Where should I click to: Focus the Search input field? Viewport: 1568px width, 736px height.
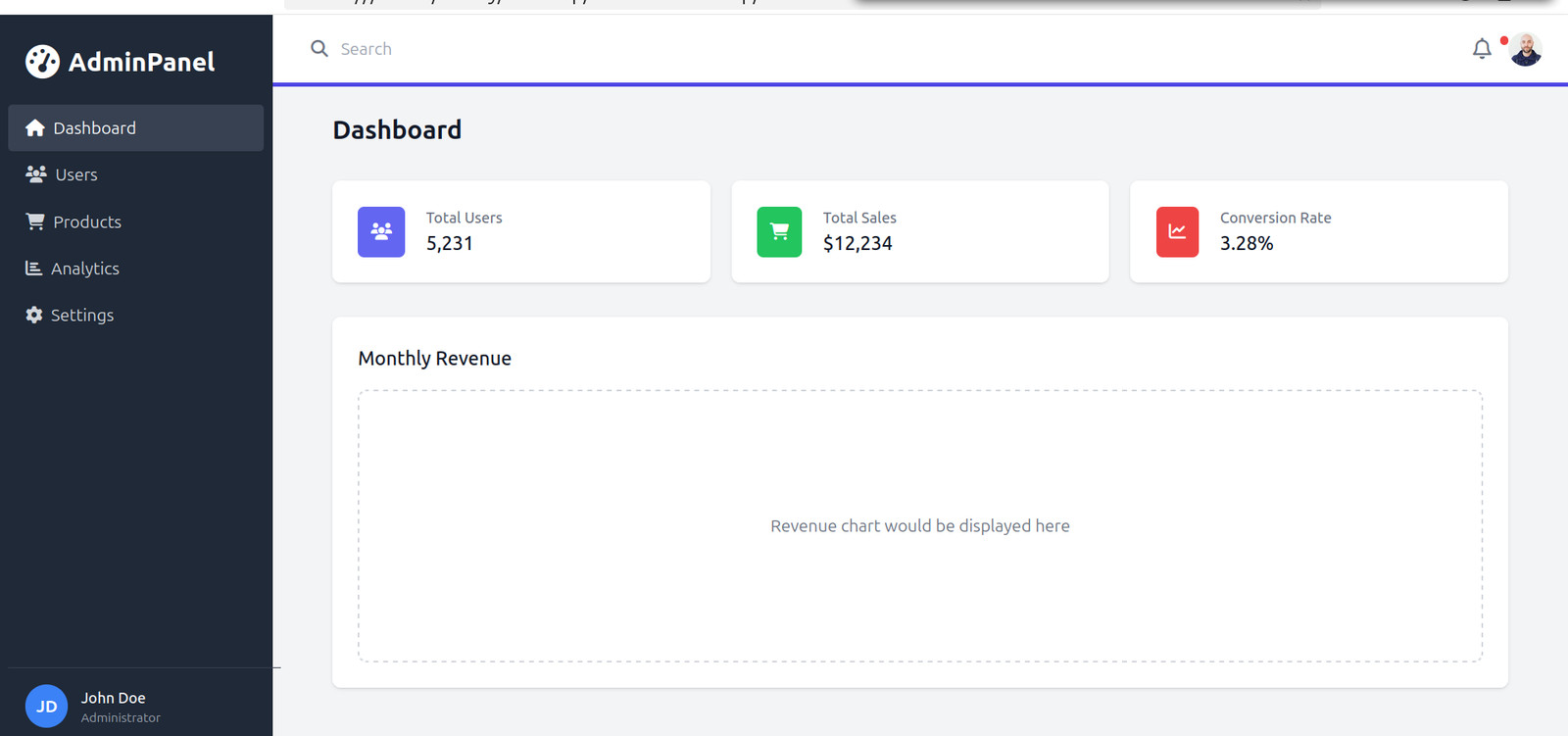[588, 49]
